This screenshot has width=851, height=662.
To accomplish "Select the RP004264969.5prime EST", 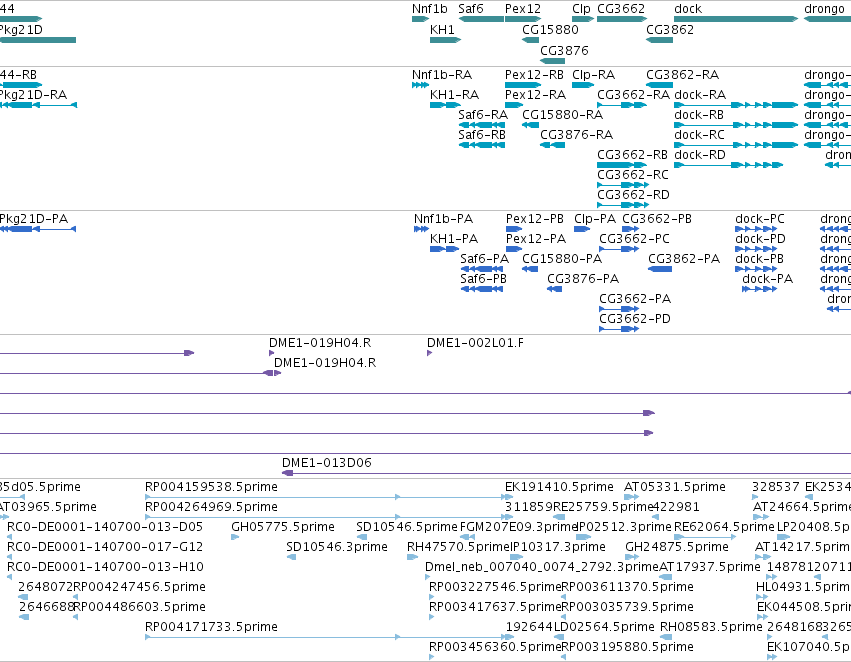I will pos(329,517).
